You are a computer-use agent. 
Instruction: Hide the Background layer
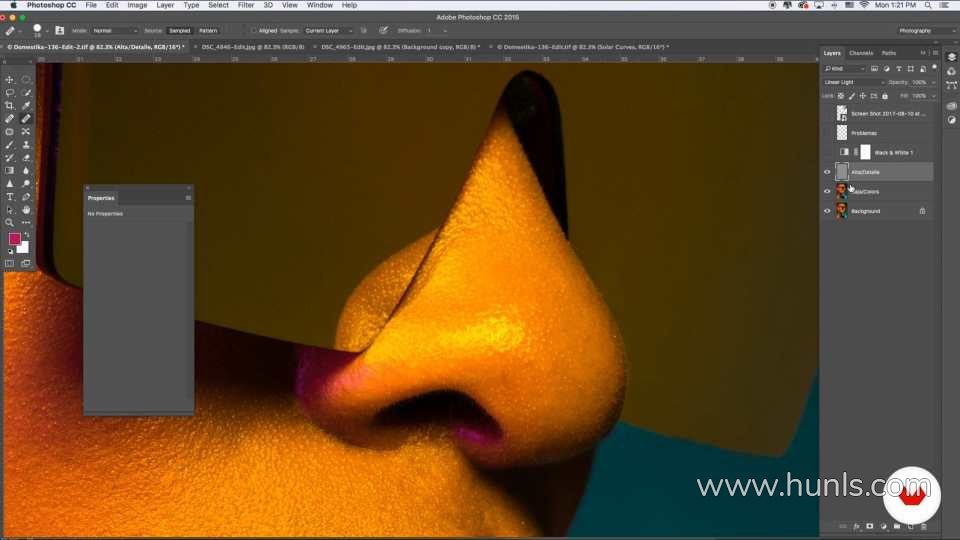click(x=827, y=211)
